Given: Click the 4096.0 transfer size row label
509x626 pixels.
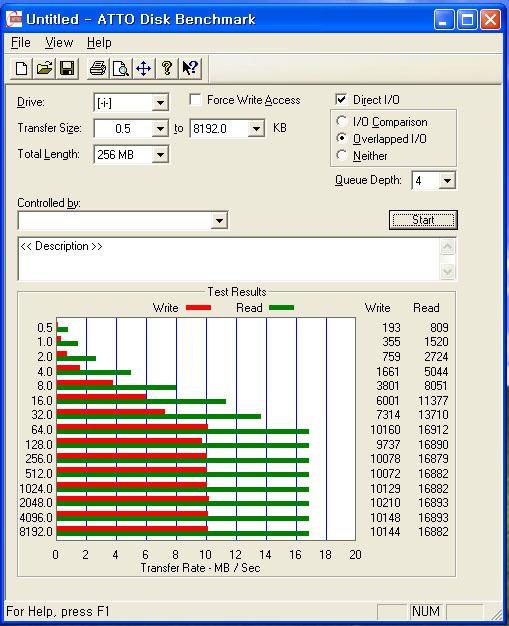Looking at the screenshot, I should (x=36, y=517).
